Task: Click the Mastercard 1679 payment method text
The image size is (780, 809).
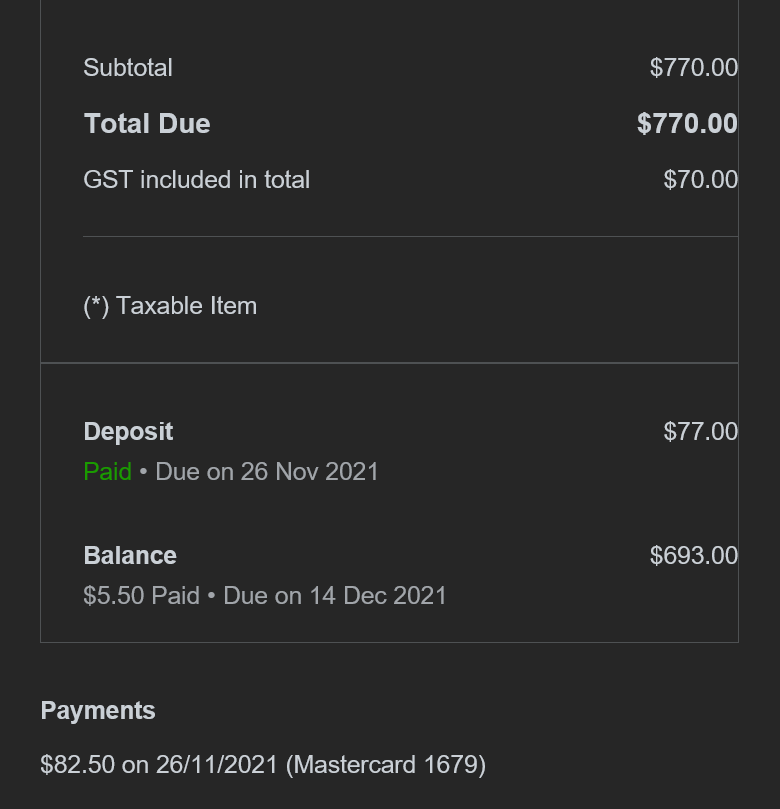Action: coord(385,765)
